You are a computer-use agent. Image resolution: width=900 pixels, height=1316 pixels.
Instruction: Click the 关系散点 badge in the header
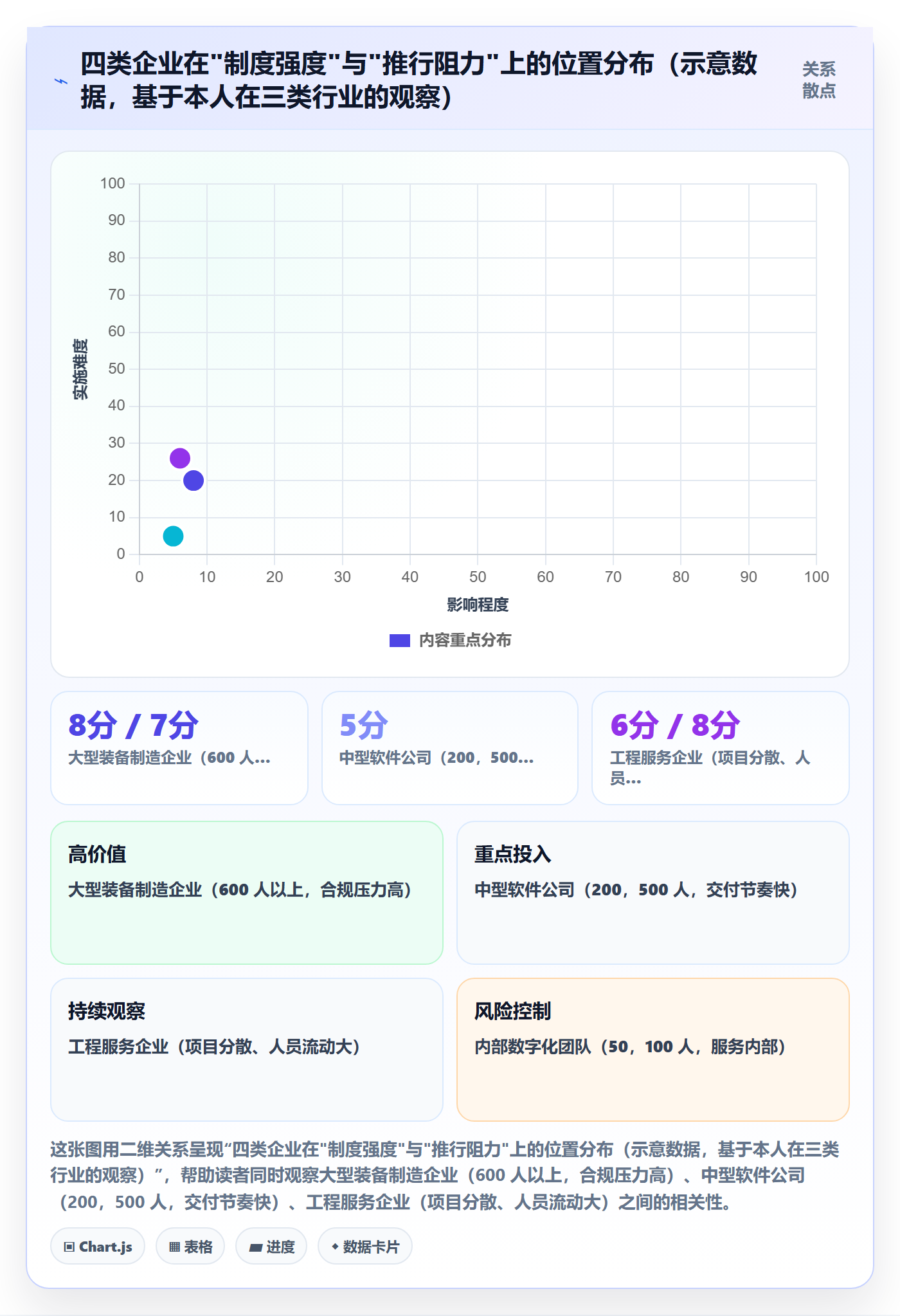819,80
